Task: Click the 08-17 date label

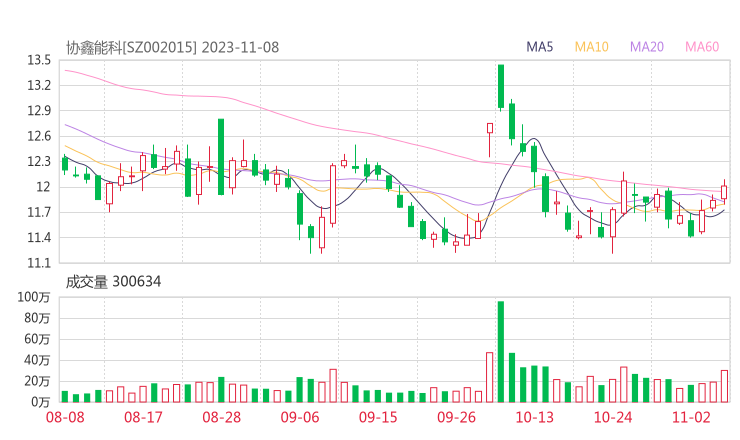Action: tap(143, 417)
